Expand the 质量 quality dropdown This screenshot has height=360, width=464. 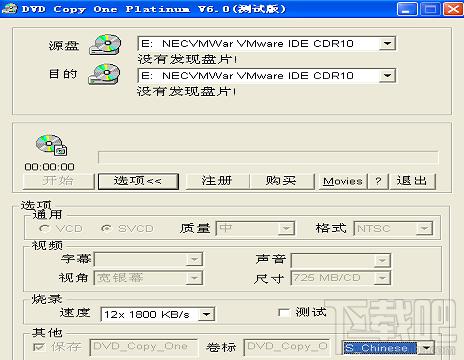pos(286,229)
